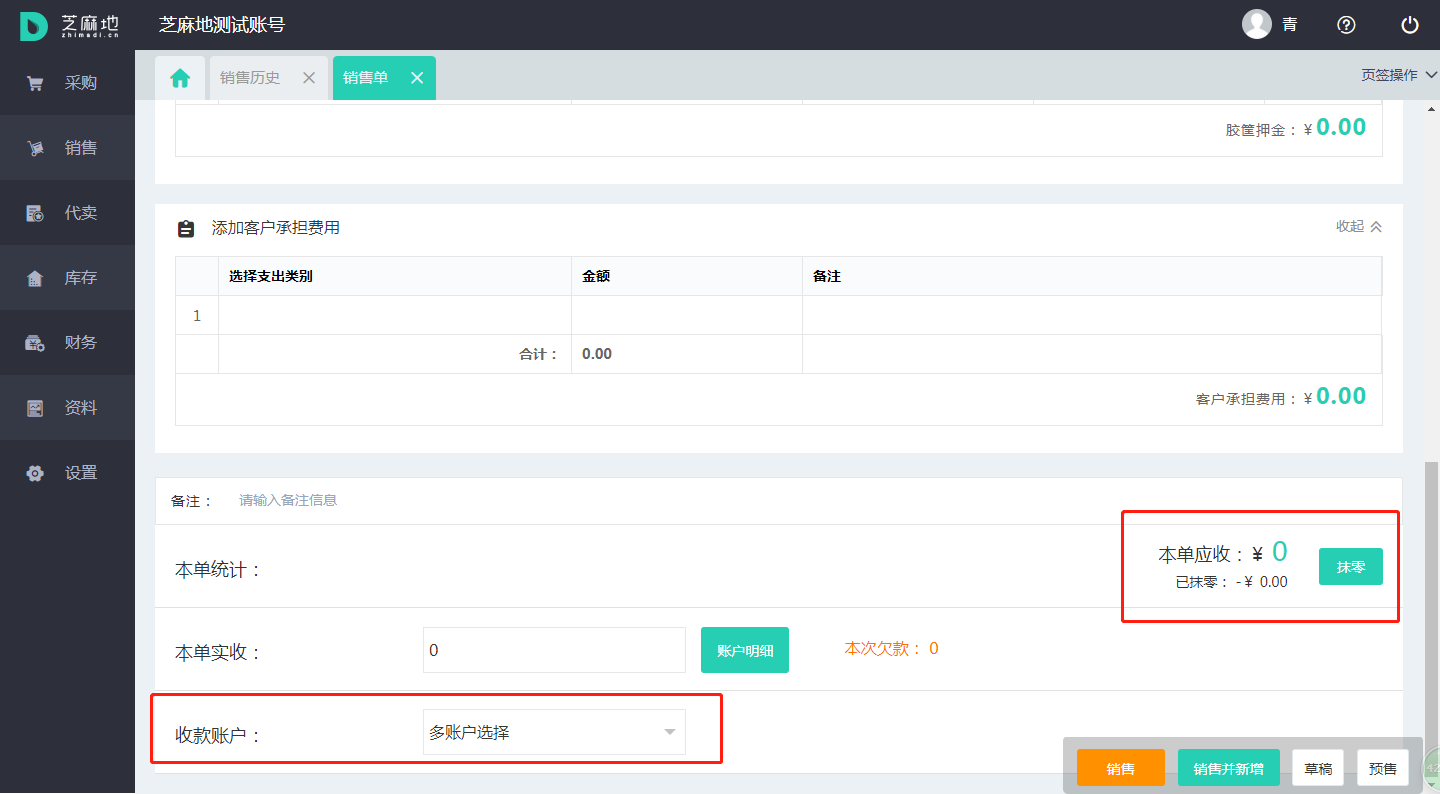Click the 销售 sidebar icon

[35, 148]
